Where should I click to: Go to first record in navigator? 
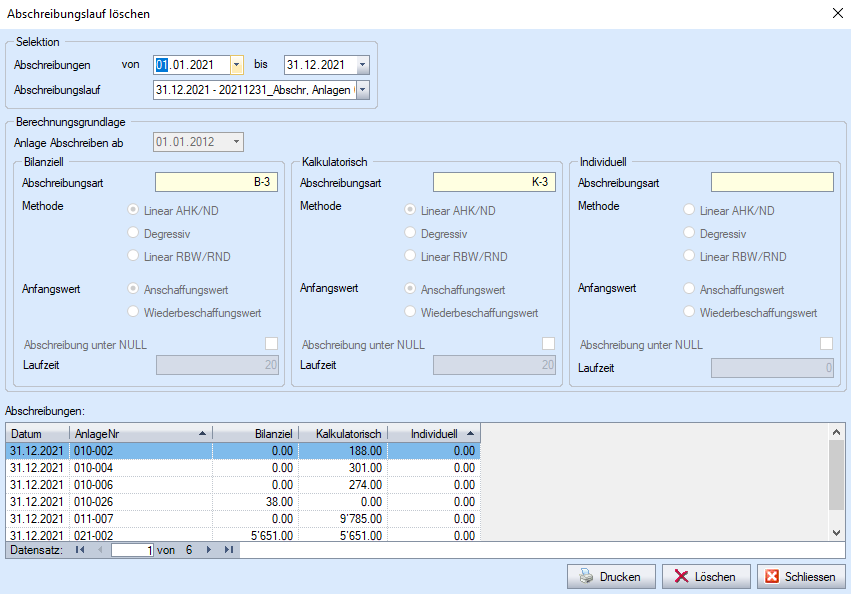tap(81, 550)
